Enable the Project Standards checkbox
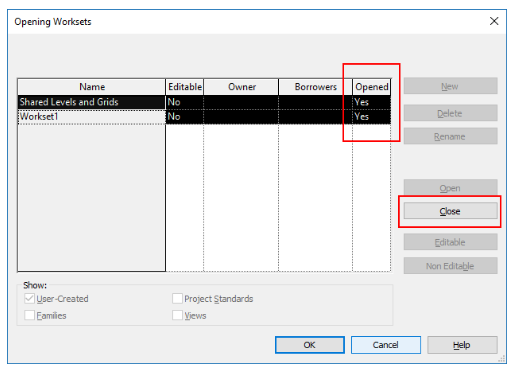Image resolution: width=520 pixels, height=367 pixels. pos(177,298)
